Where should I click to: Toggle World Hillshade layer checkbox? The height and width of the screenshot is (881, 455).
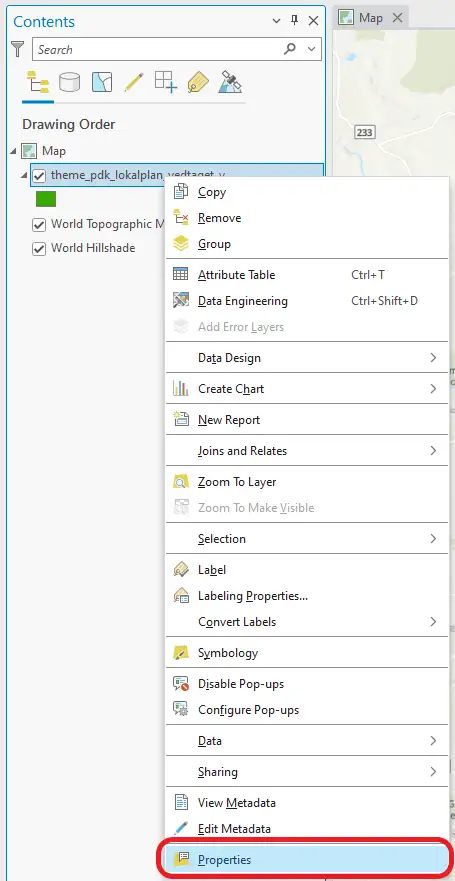tap(39, 248)
